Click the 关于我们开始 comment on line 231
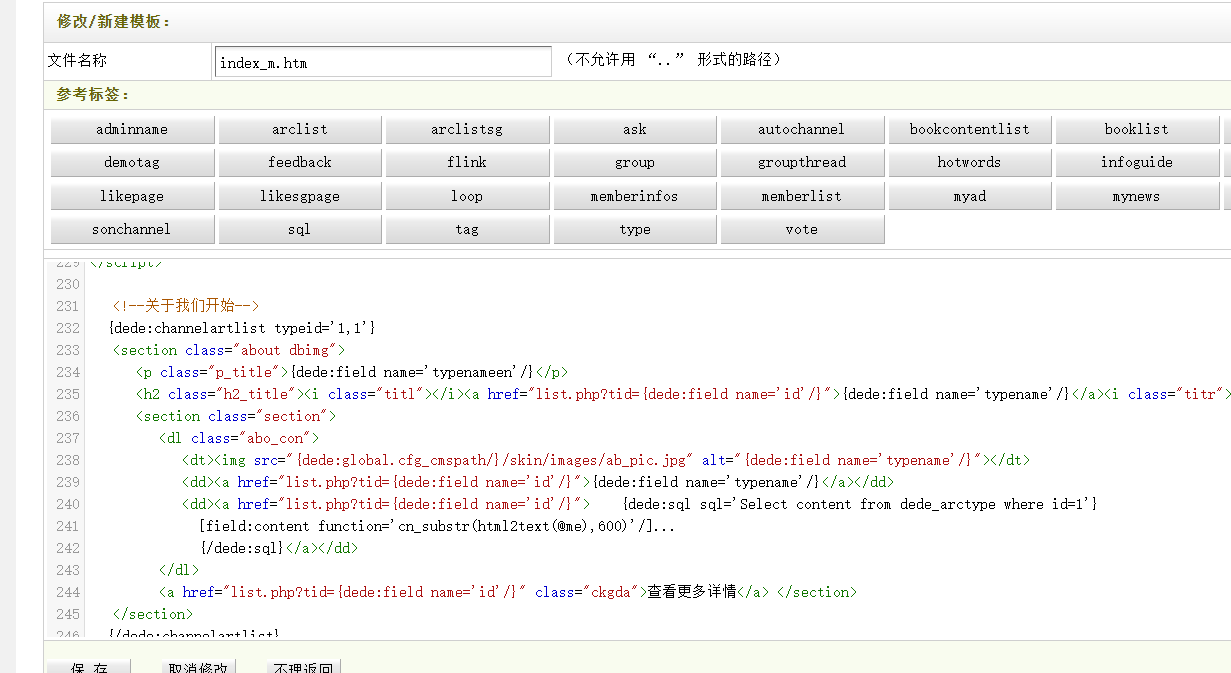This screenshot has height=673, width=1231. (186, 306)
